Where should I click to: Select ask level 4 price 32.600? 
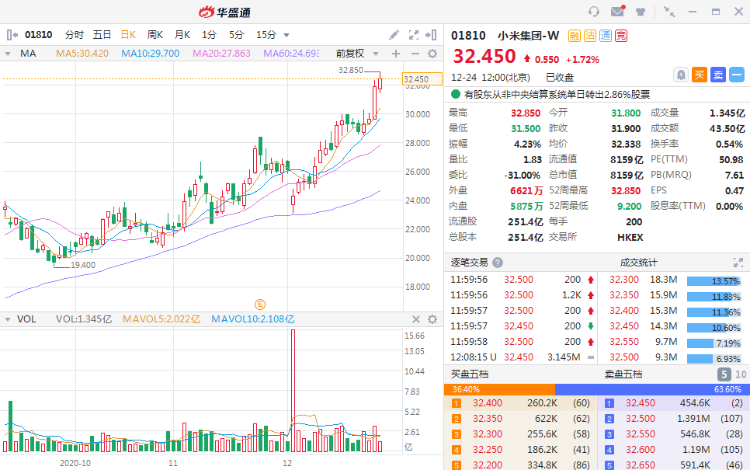point(640,450)
